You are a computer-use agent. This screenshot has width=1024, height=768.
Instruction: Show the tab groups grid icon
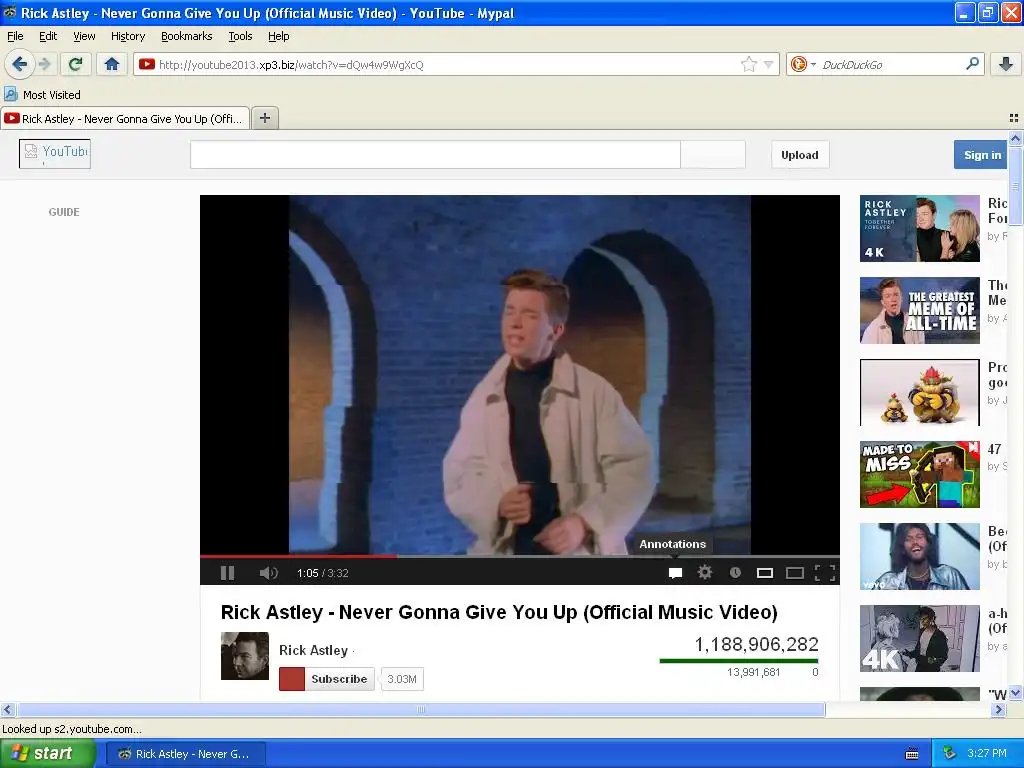click(x=1014, y=118)
